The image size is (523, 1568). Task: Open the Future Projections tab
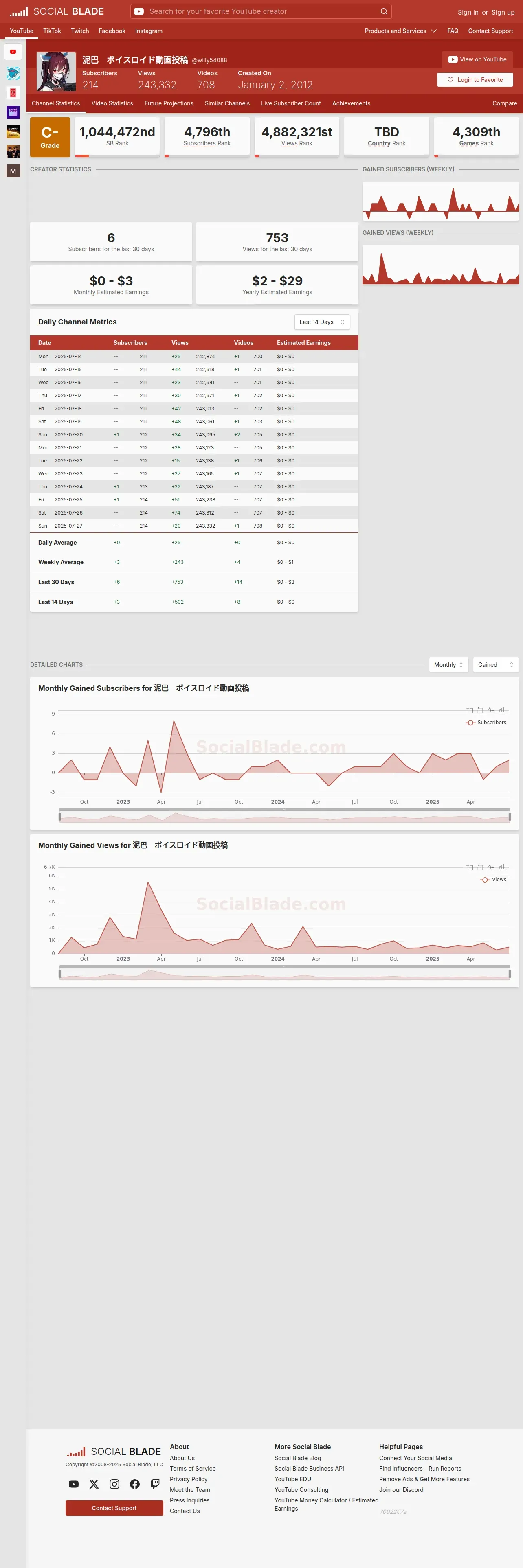(169, 103)
